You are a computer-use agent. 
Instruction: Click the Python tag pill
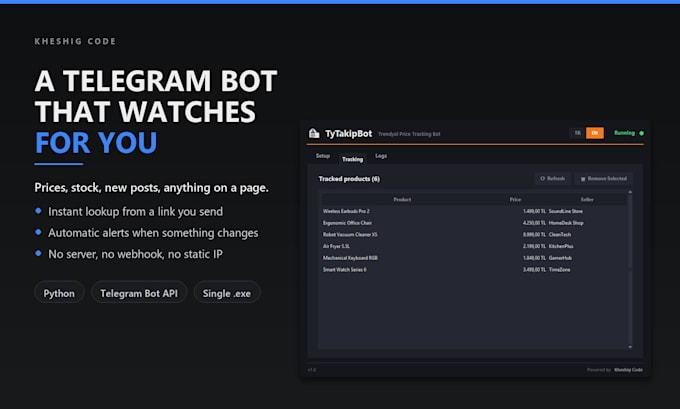59,293
